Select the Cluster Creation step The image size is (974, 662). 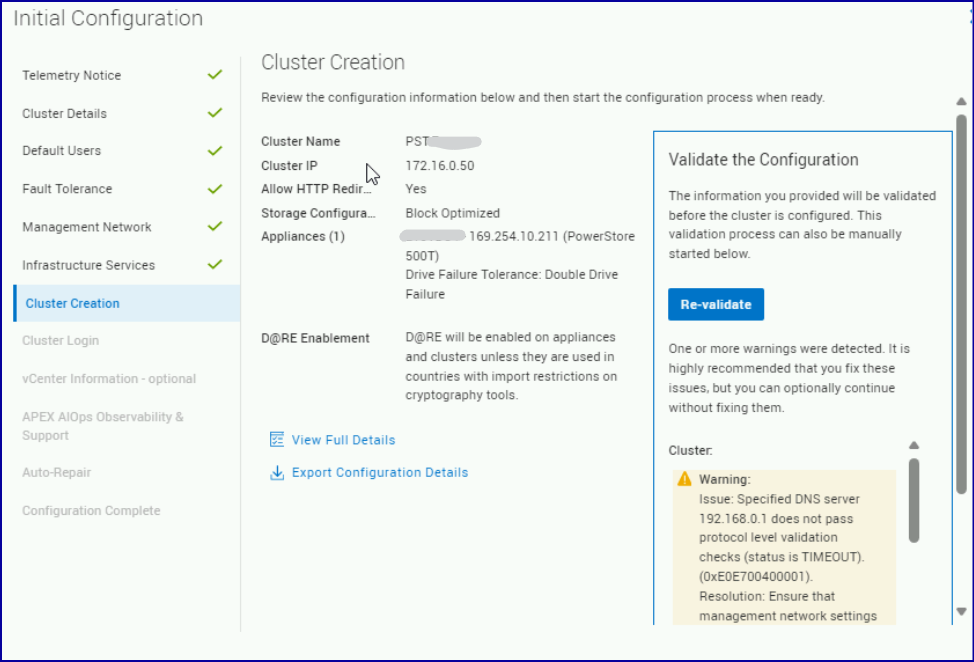72,303
